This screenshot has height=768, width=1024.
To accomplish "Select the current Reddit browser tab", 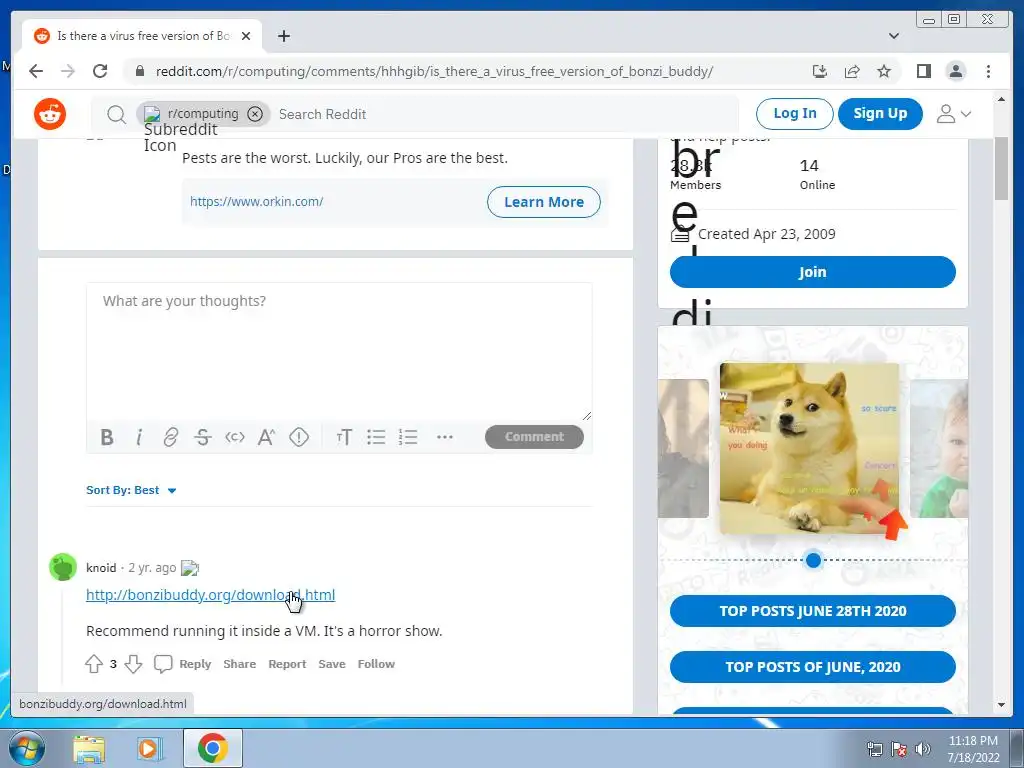I will [142, 36].
